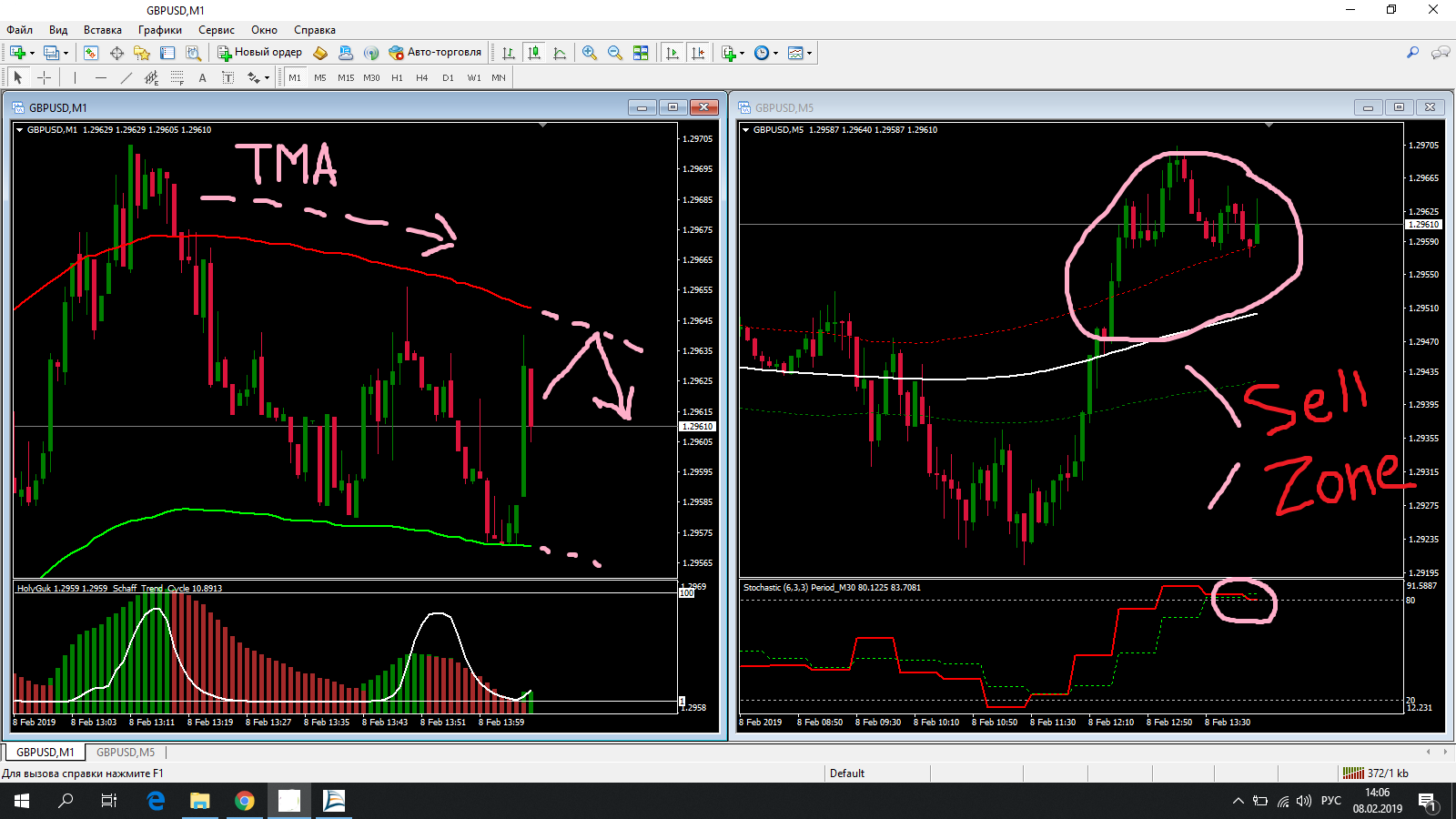The image size is (1456, 819).
Task: Open the Файл menu
Action: click(19, 30)
